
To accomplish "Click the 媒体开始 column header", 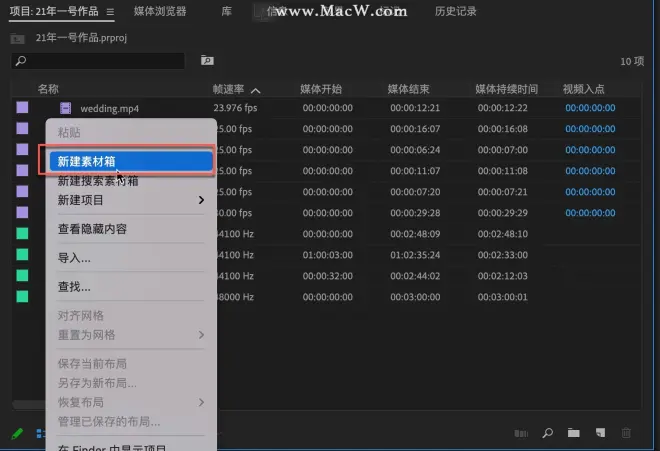I will [321, 89].
